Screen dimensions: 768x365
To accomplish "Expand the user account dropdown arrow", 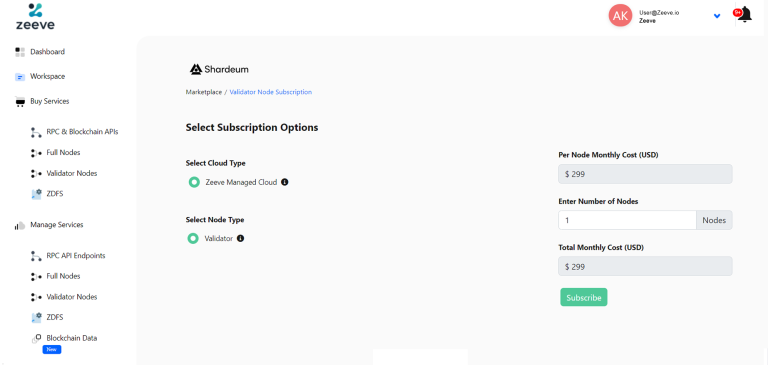I will click(717, 16).
